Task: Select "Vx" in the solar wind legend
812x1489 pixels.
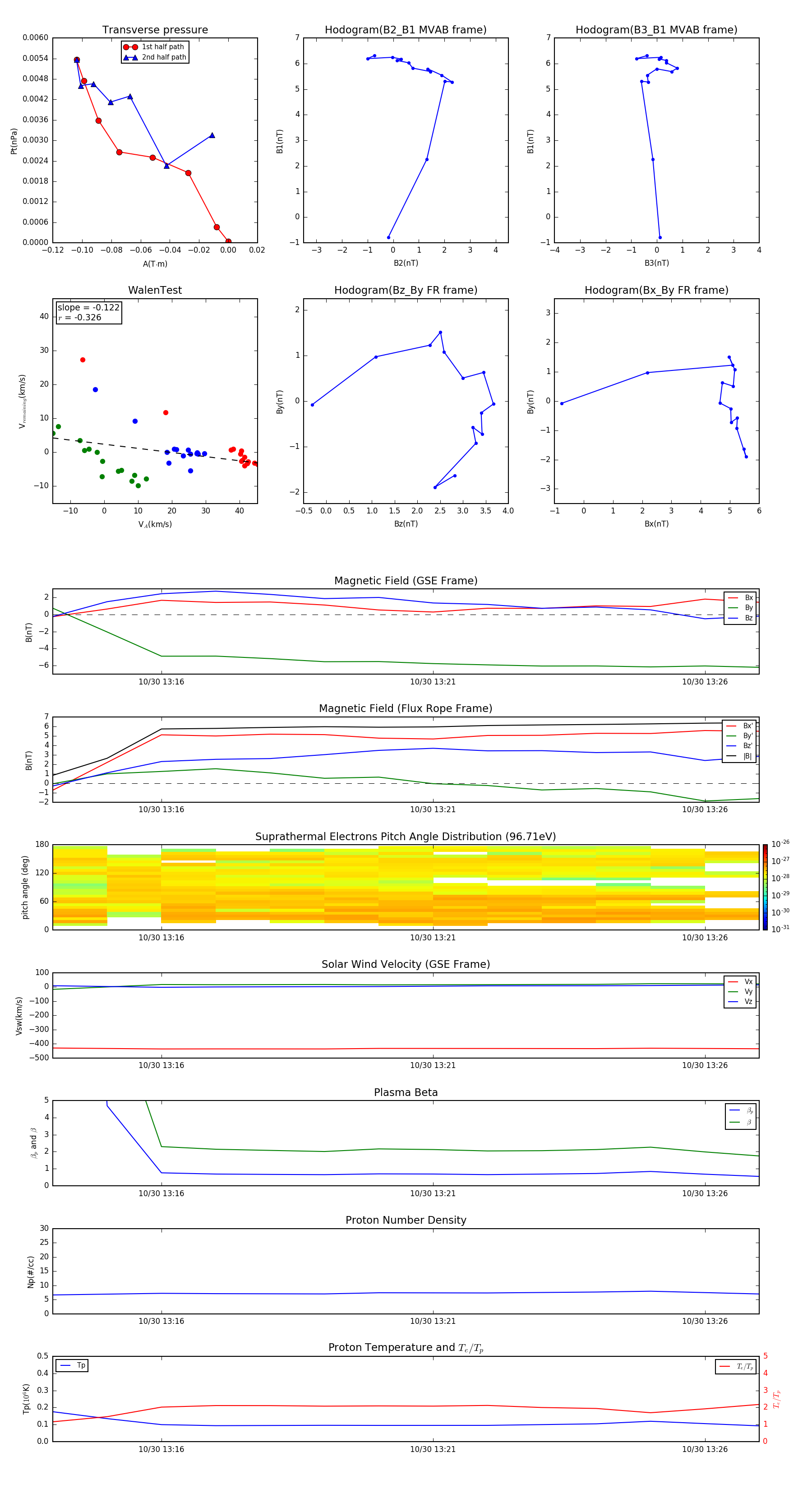Action: (740, 981)
